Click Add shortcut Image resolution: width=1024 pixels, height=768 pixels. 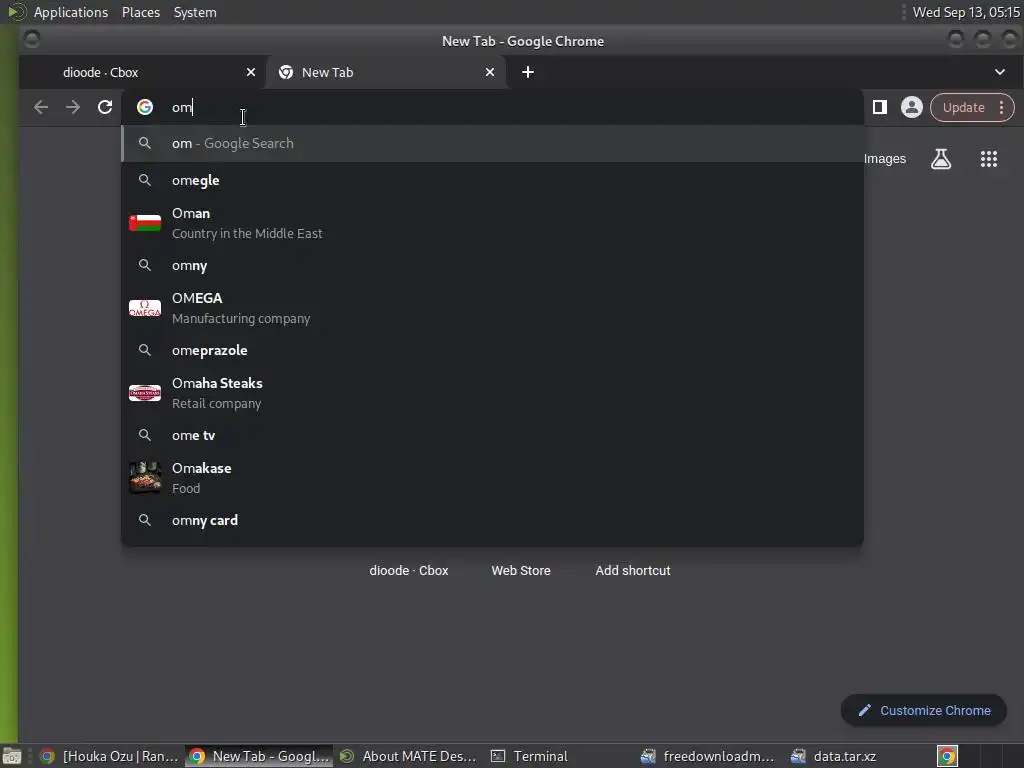633,571
